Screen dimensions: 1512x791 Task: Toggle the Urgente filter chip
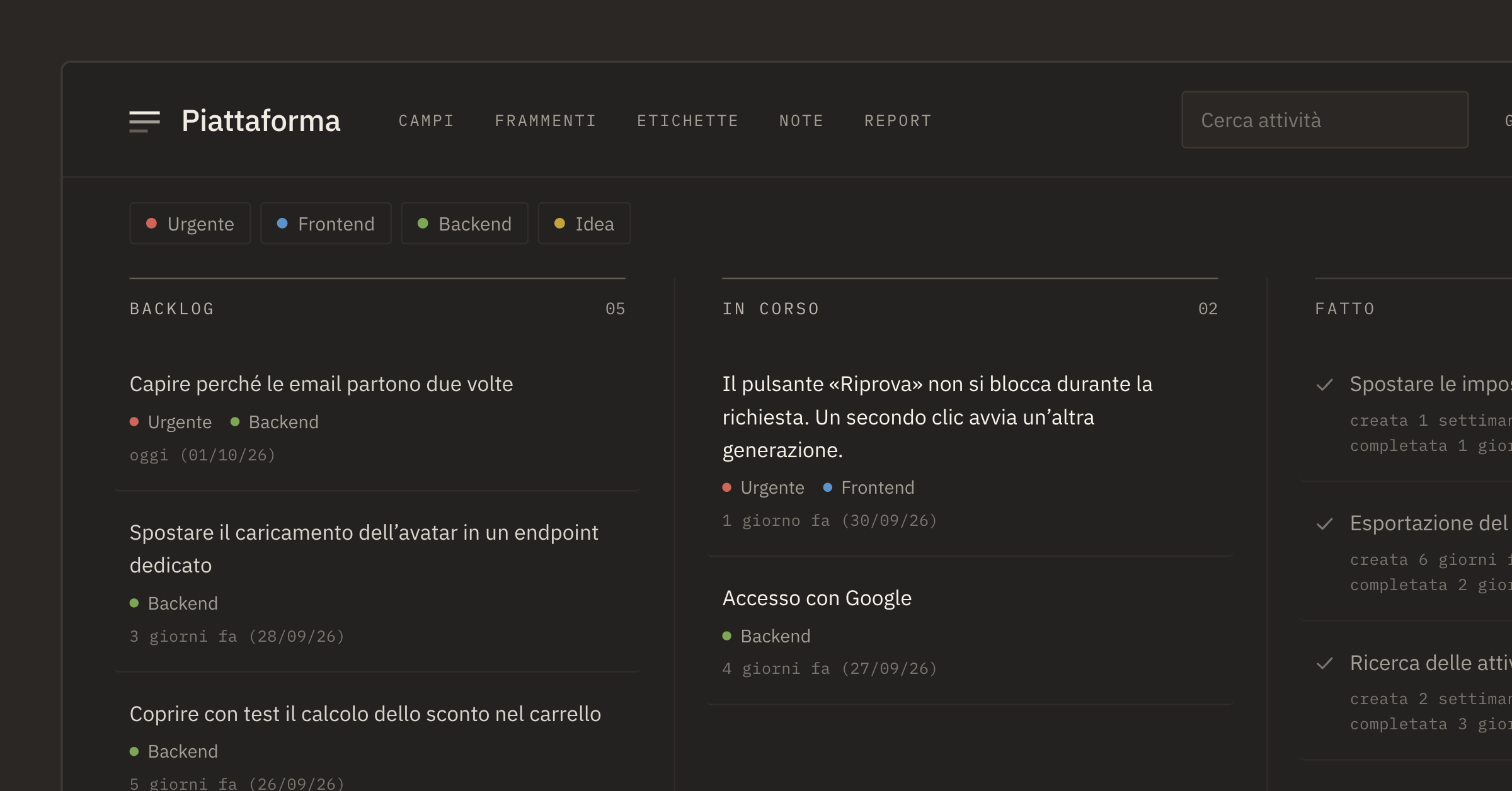[x=190, y=224]
